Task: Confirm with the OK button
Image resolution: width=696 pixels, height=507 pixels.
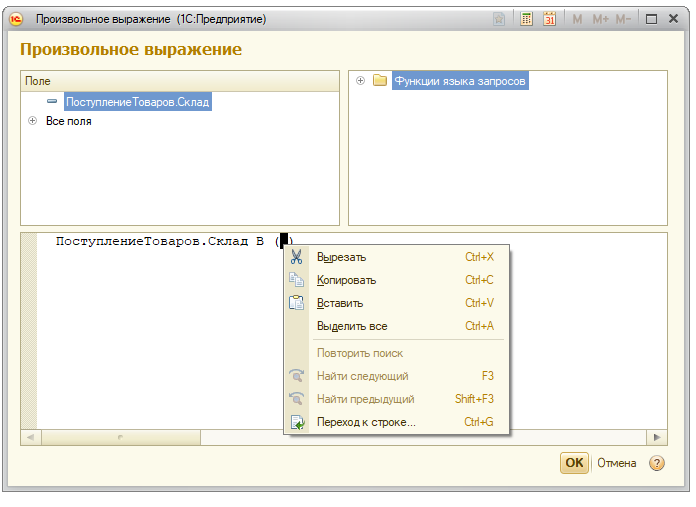Action: [x=574, y=463]
